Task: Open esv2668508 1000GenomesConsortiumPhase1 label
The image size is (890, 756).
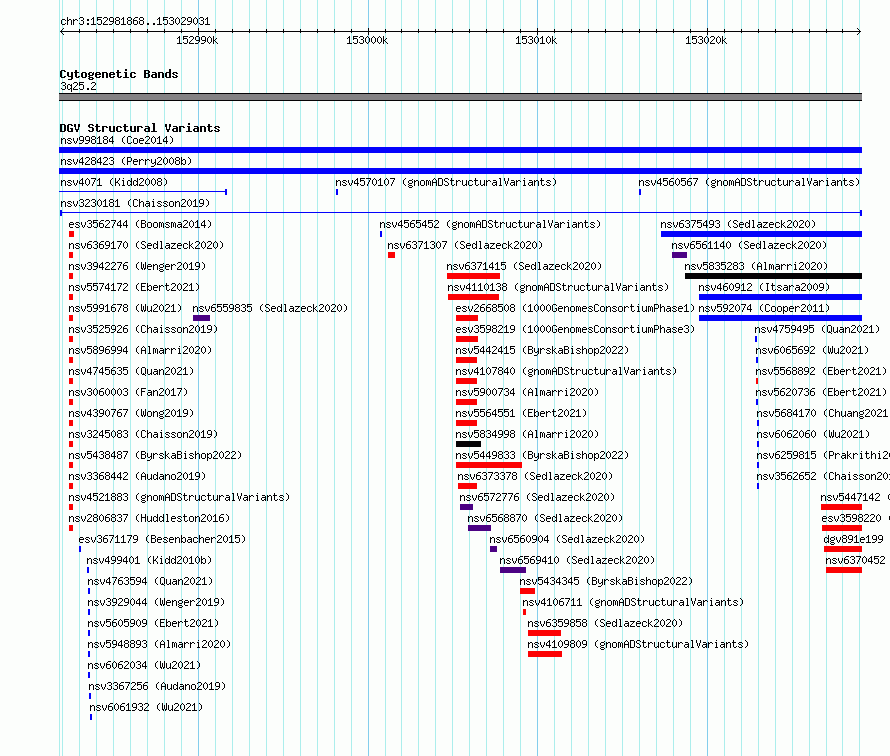Action: [575, 308]
